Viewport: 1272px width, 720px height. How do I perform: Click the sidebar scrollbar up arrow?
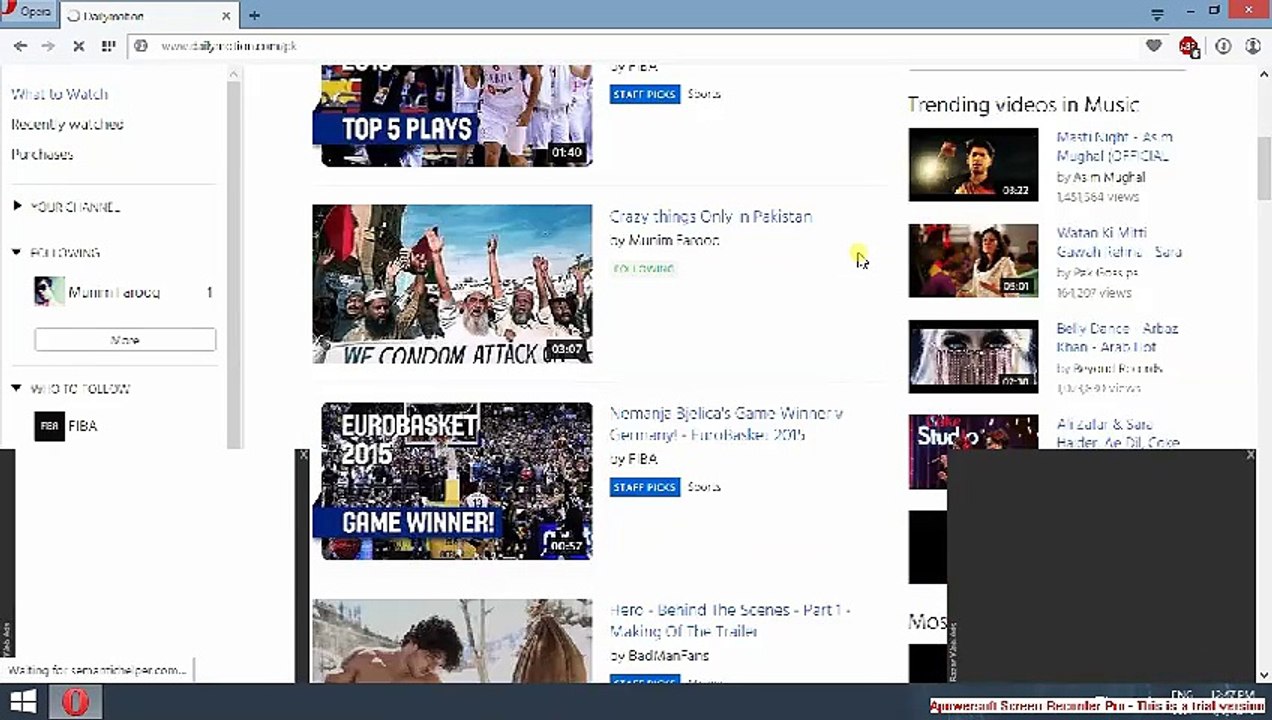point(234,73)
